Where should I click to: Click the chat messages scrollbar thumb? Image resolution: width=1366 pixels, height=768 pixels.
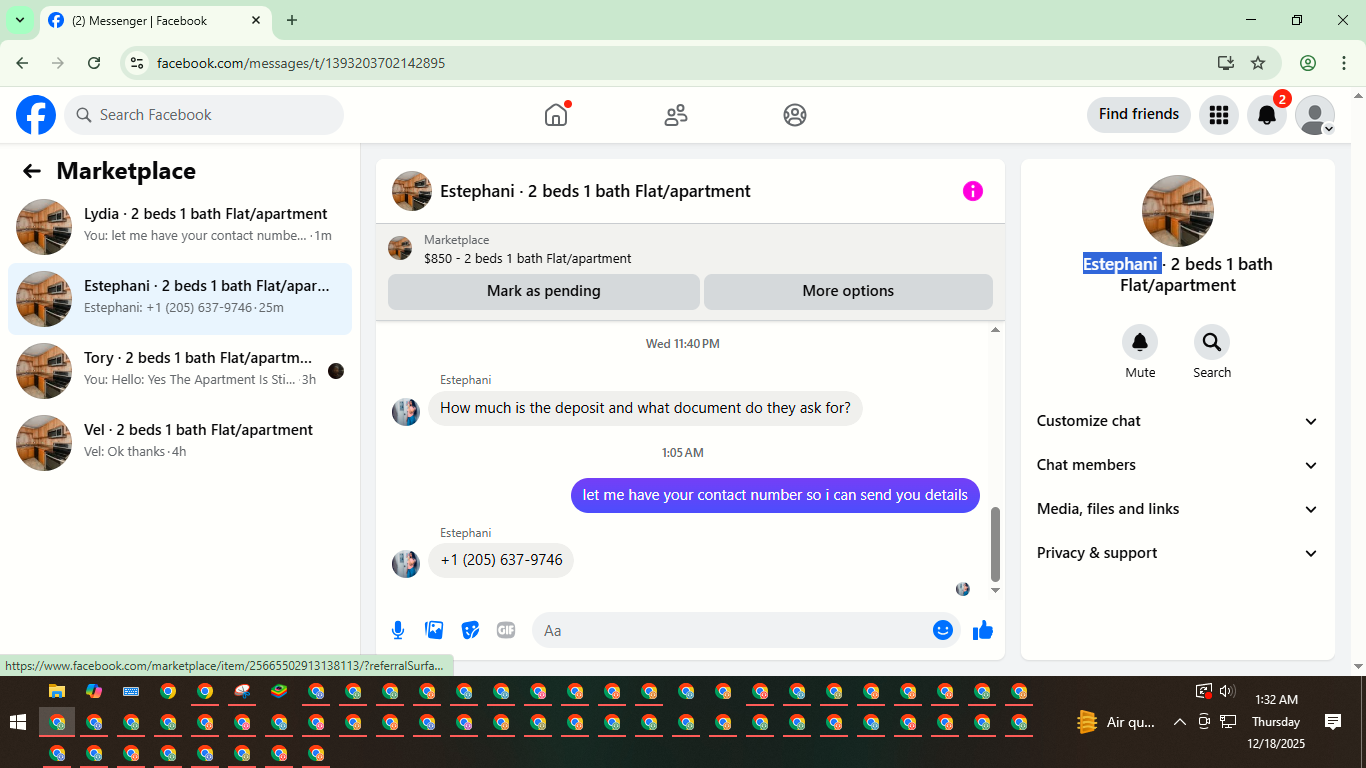(995, 544)
